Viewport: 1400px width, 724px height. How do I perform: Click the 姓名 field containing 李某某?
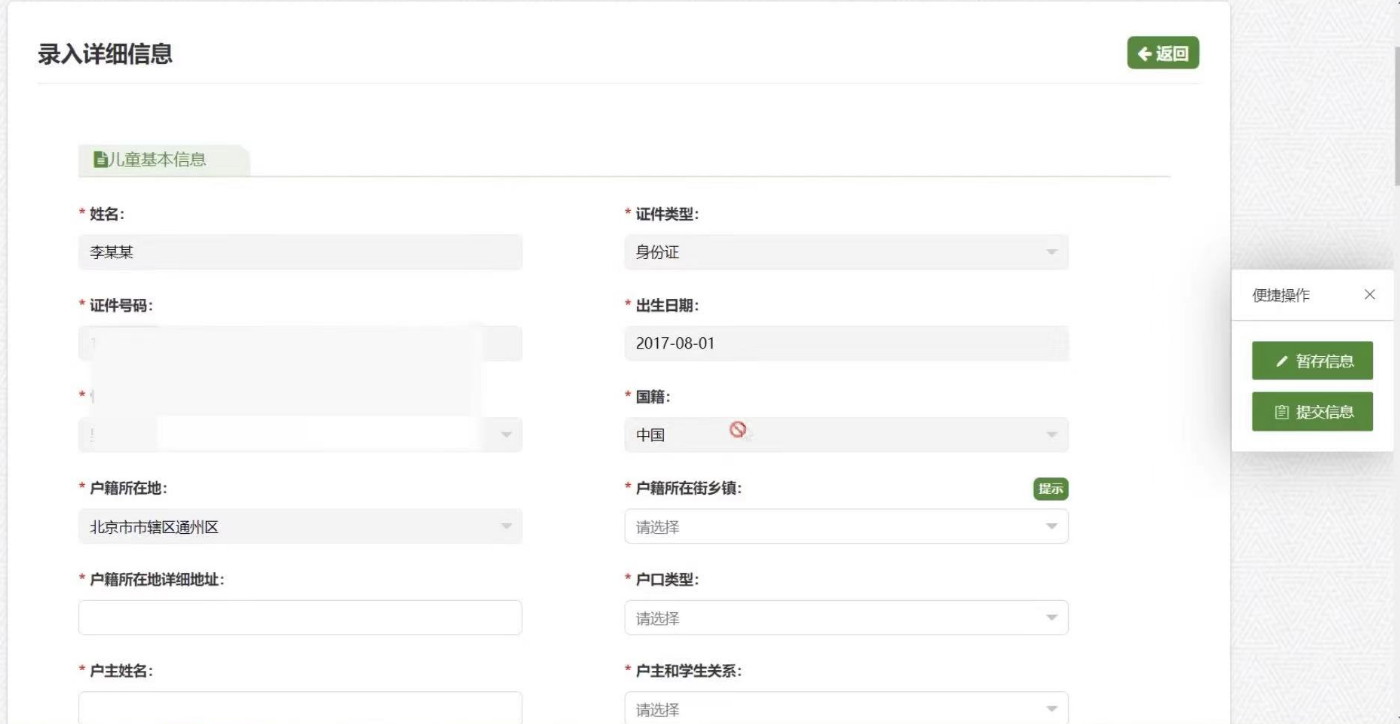point(299,253)
